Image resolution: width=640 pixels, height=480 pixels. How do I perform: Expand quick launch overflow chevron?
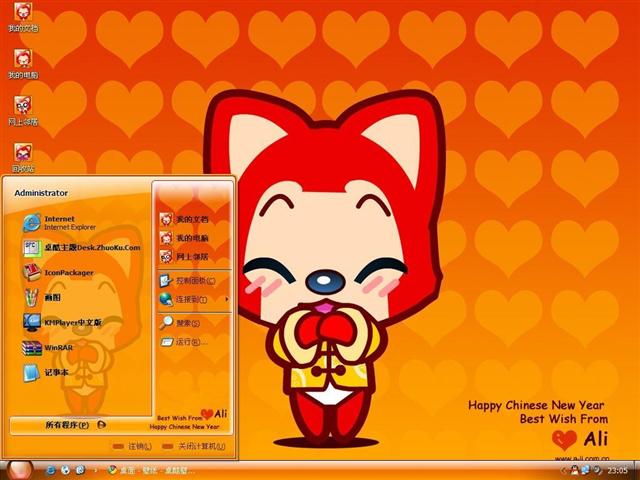click(96, 470)
